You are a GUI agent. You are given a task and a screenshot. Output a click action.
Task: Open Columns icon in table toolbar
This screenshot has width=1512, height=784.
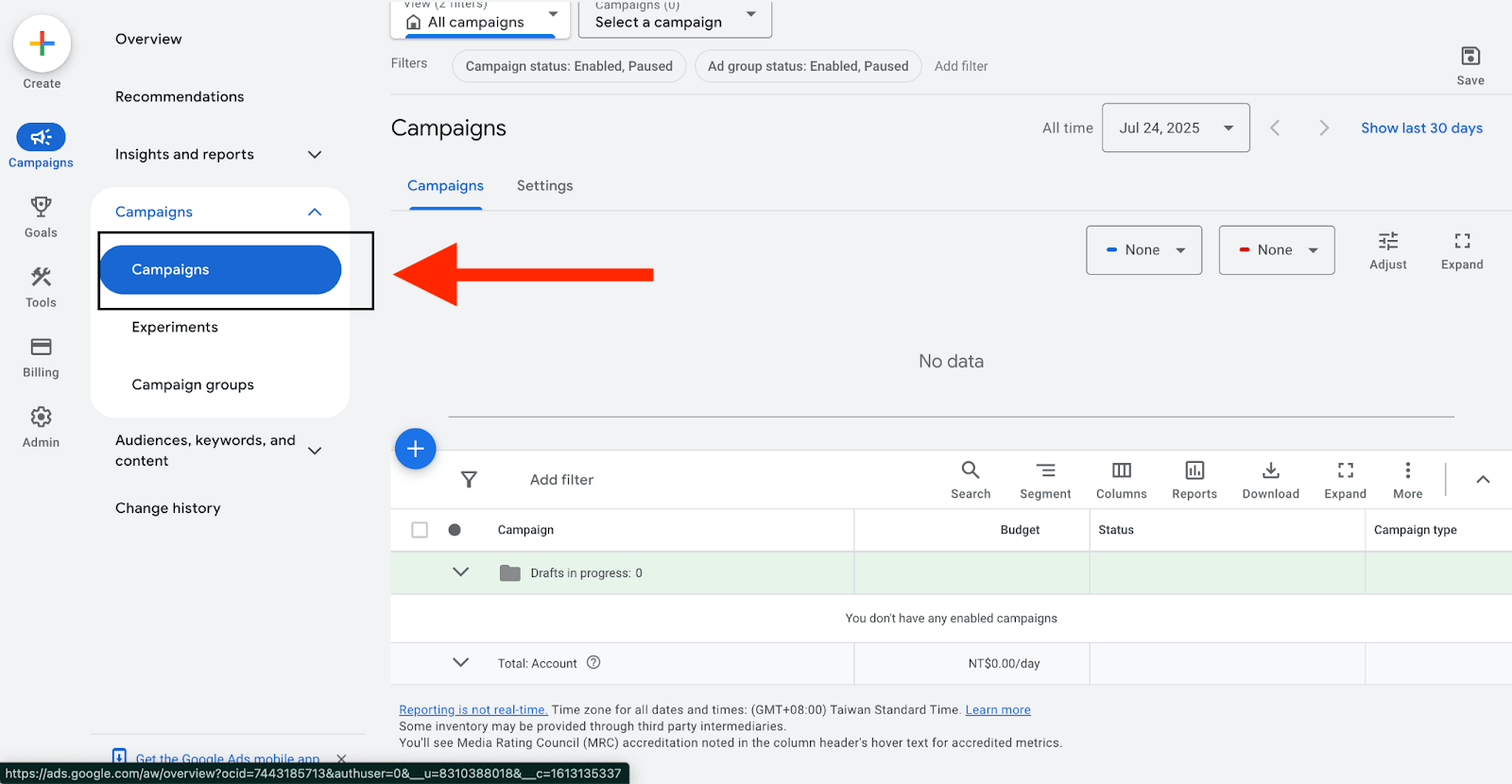pos(1121,470)
